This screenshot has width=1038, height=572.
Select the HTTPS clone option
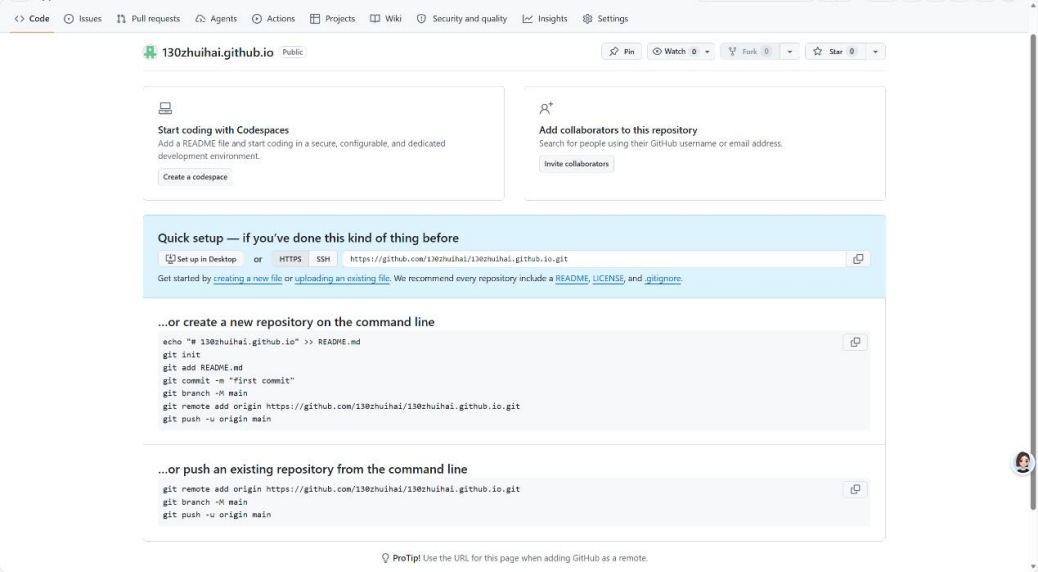point(290,259)
